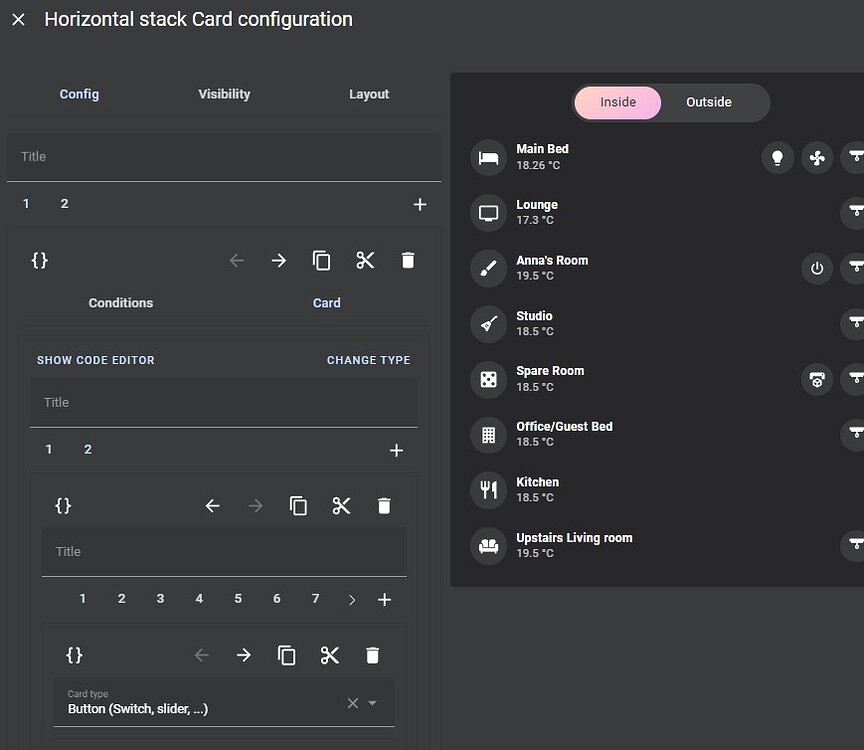
Task: Cut the bottom Button card
Action: click(330, 655)
